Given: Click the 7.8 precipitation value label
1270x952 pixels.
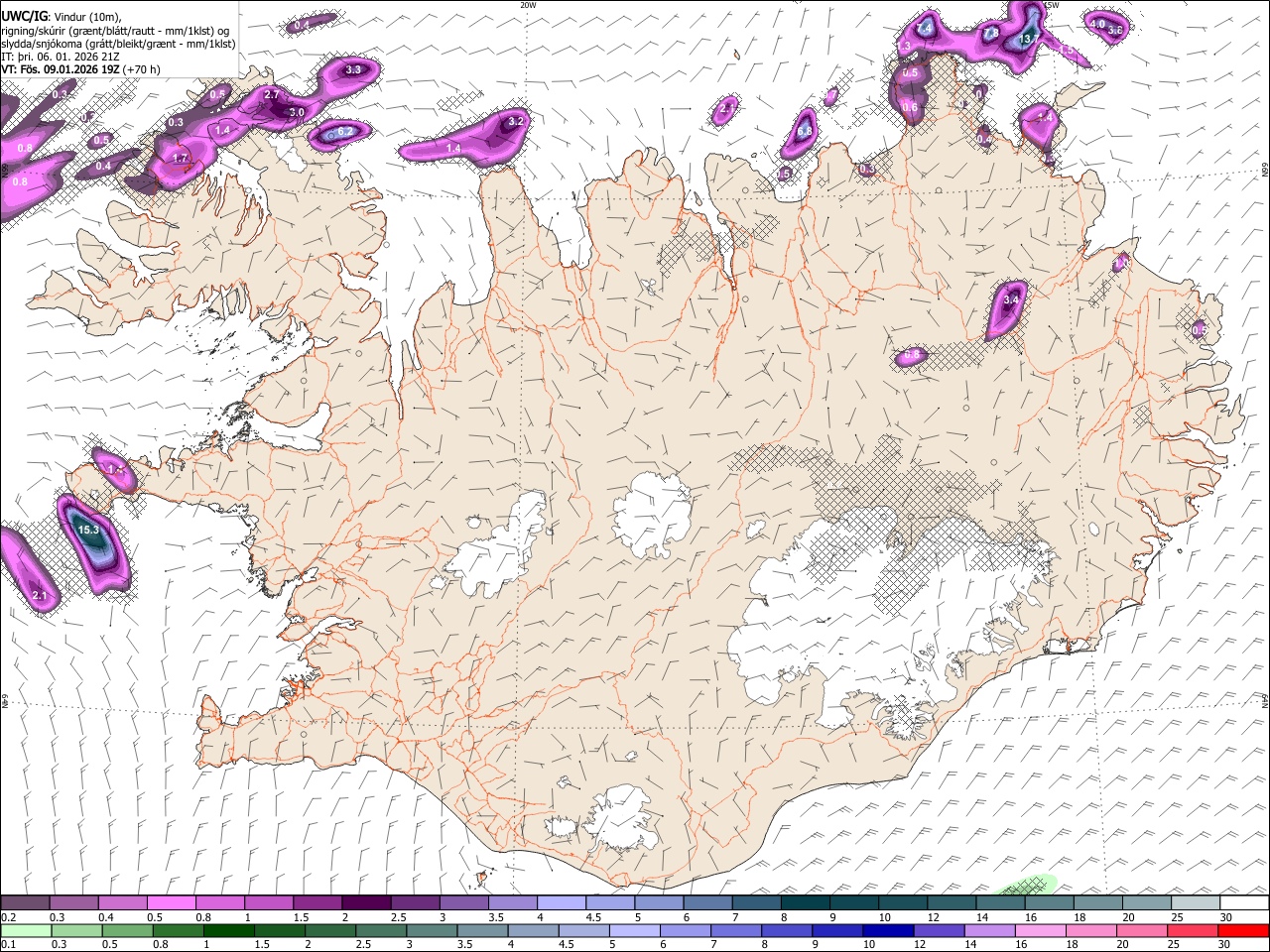Looking at the screenshot, I should pos(991,34).
